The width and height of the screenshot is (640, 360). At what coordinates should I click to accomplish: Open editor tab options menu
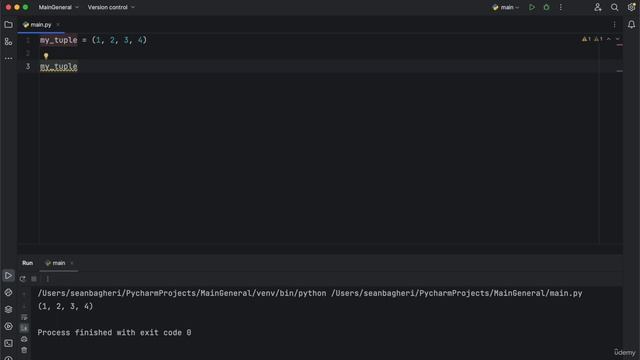614,24
